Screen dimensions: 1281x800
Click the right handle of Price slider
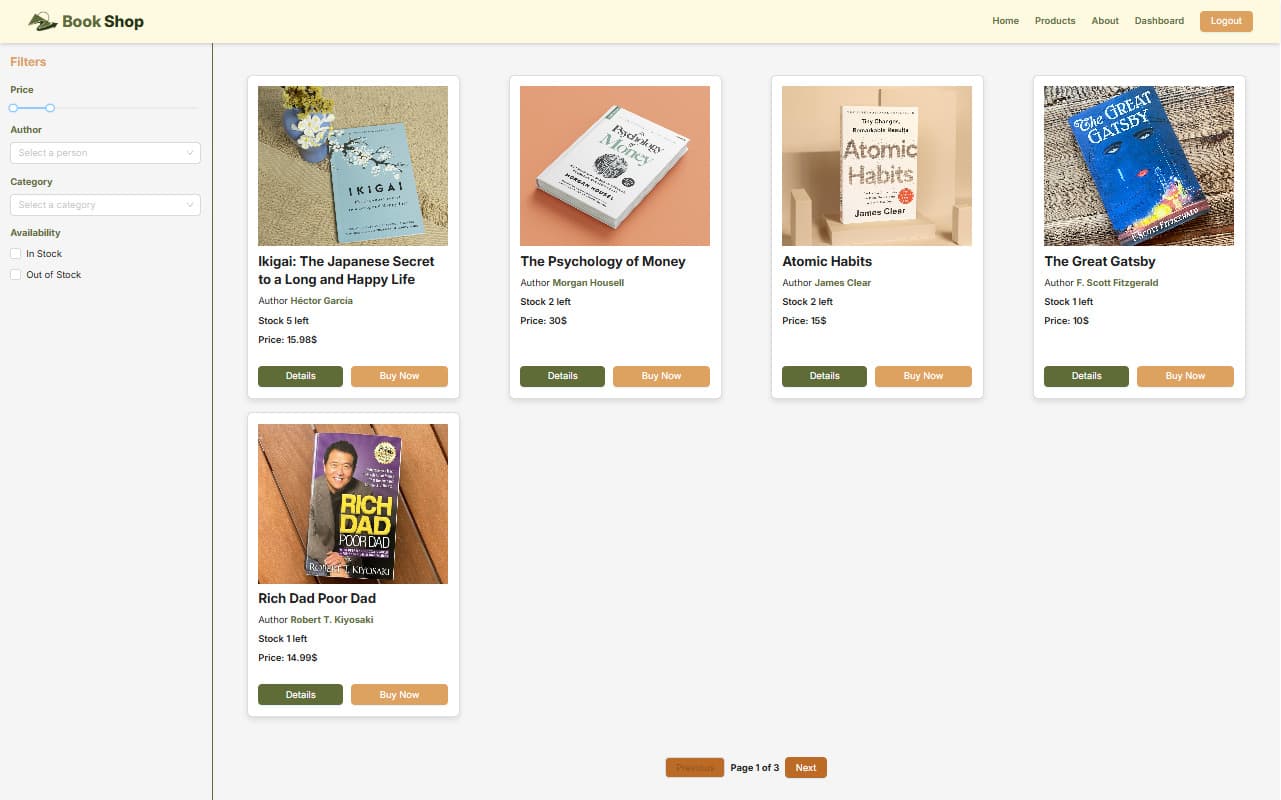click(x=50, y=108)
